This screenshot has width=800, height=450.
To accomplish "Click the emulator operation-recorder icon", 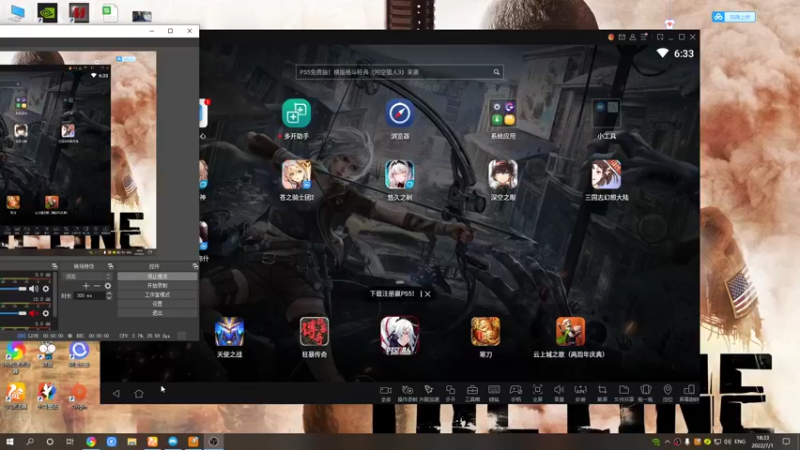I will point(407,390).
